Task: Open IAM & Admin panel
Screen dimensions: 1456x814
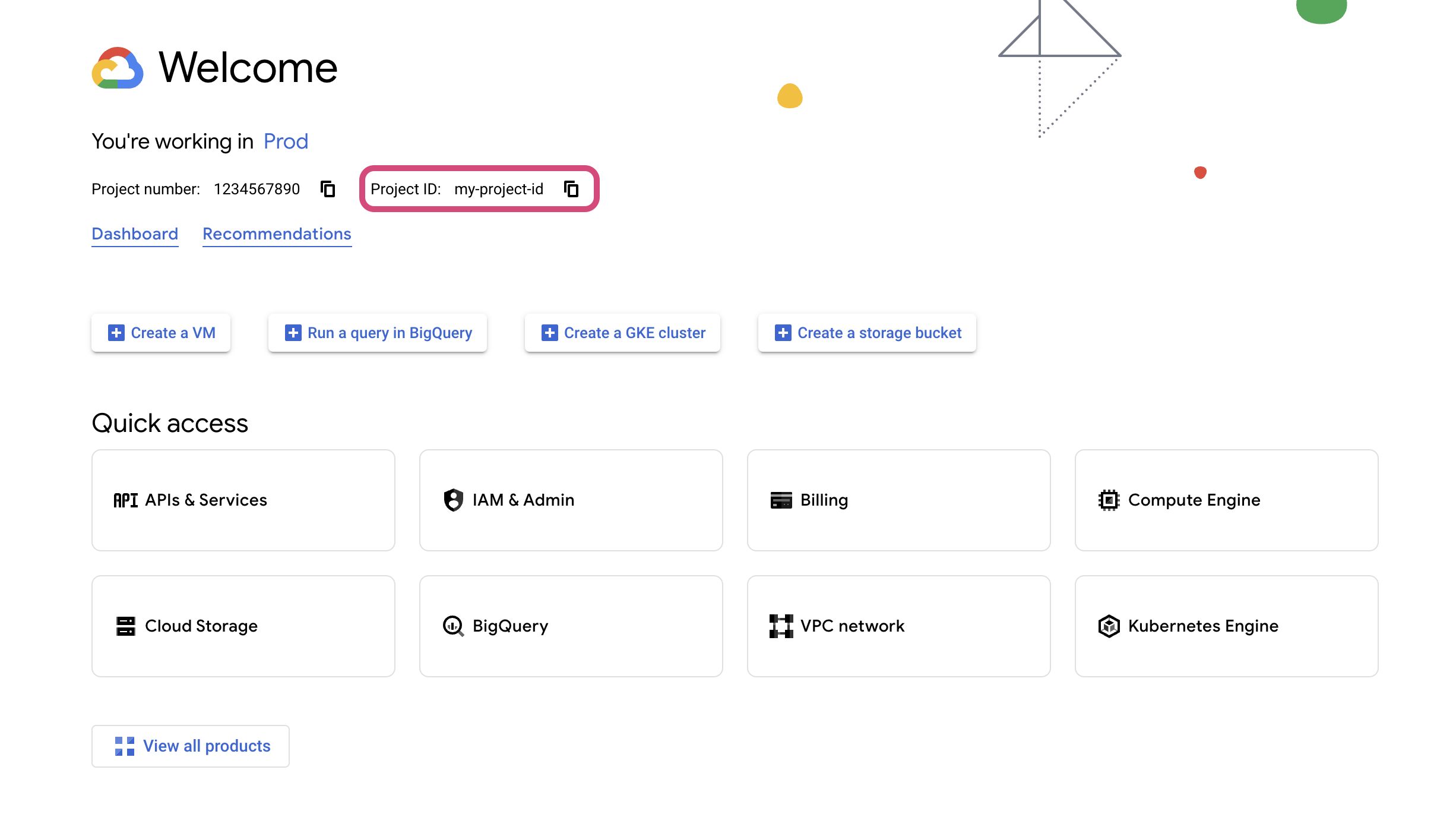Action: pos(571,500)
